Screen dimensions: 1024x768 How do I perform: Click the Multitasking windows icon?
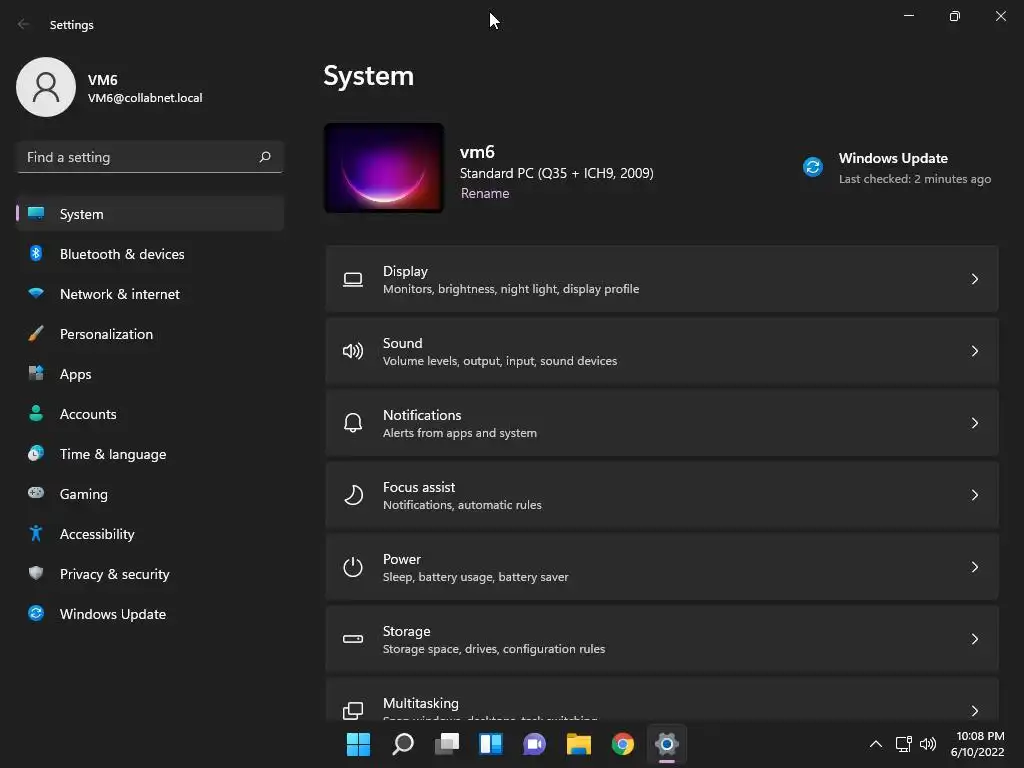click(353, 711)
